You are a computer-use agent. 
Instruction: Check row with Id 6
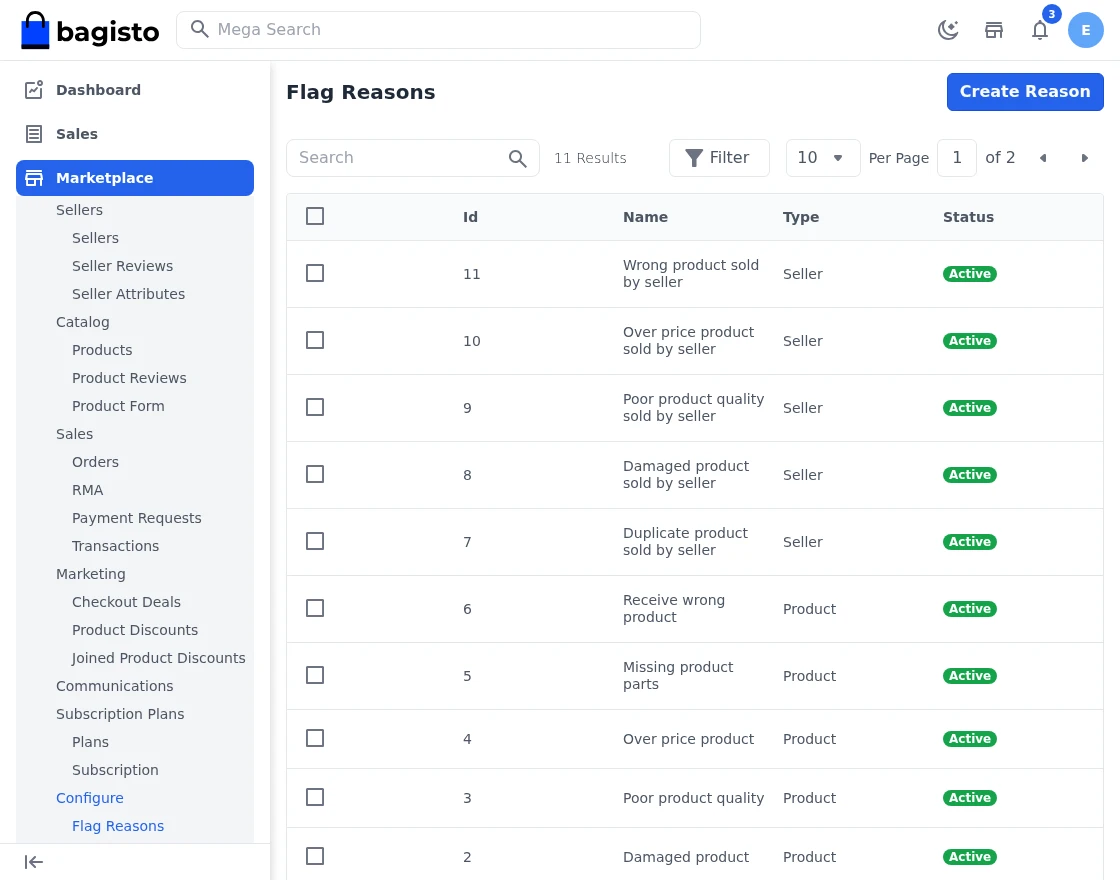click(315, 609)
